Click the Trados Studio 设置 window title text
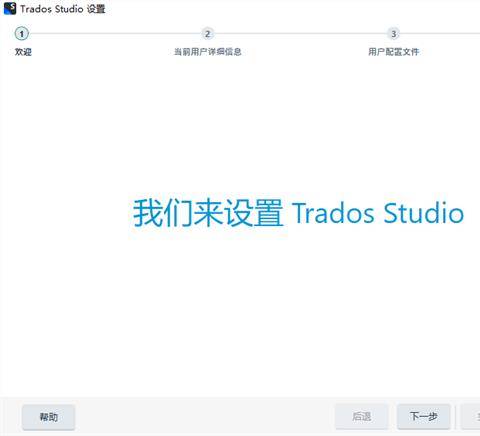Viewport: 480px width, 436px height. 63,9
